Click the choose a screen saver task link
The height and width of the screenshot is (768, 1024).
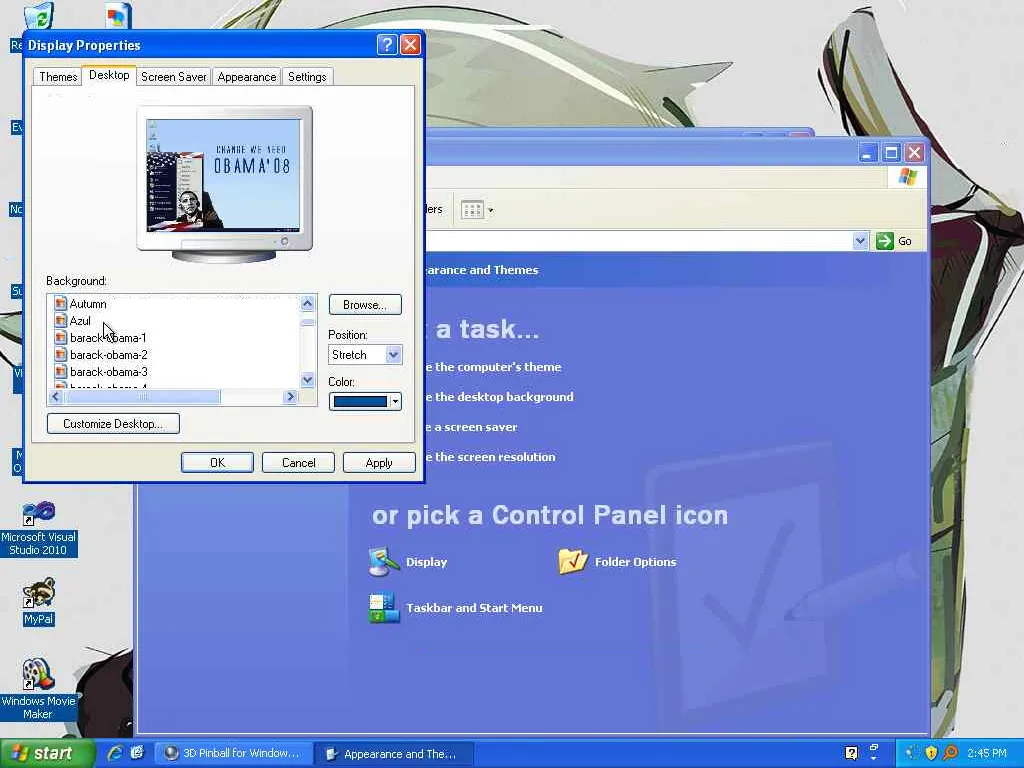click(470, 427)
